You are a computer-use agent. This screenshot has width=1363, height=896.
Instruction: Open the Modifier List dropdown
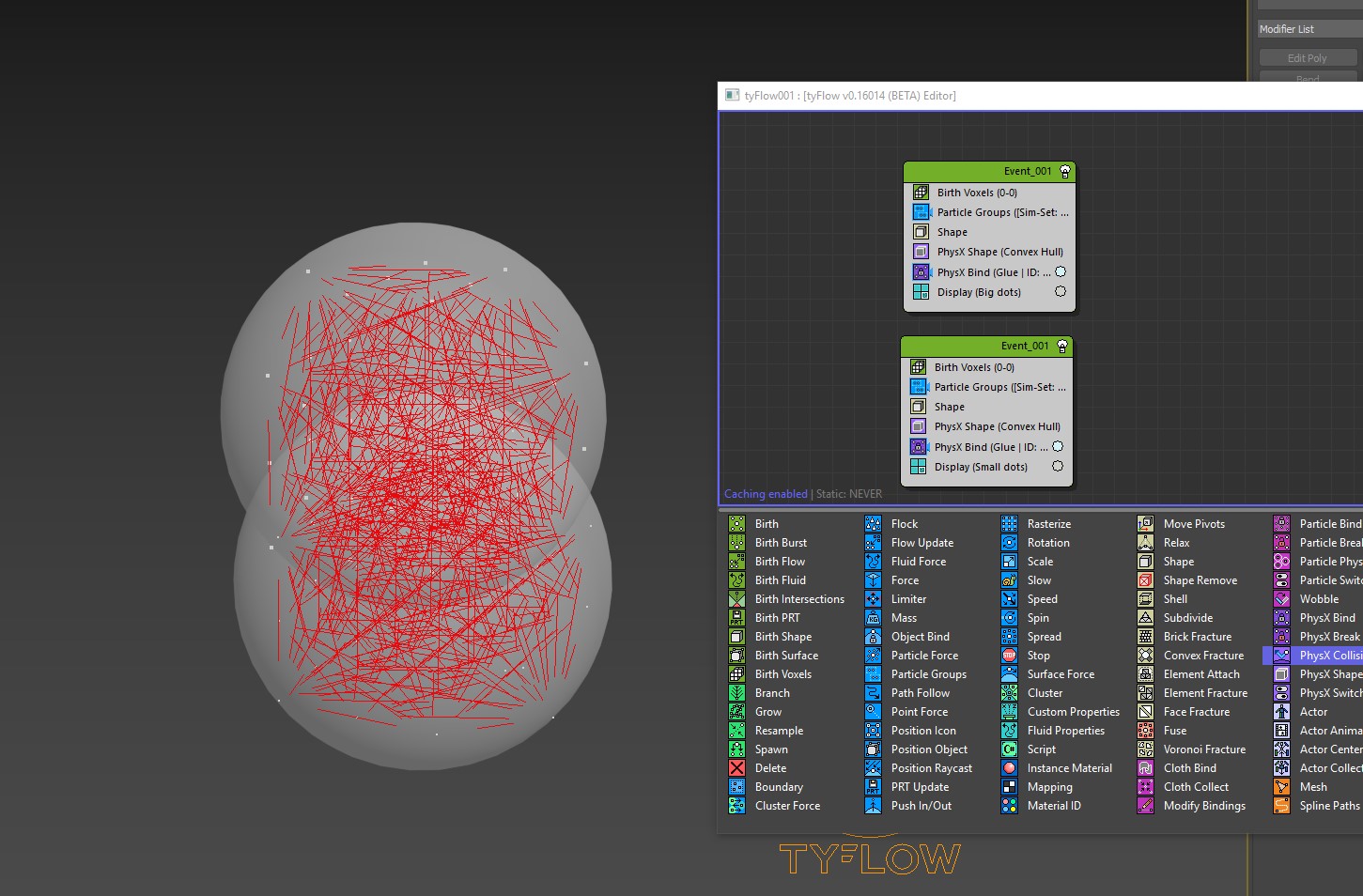tap(1310, 29)
